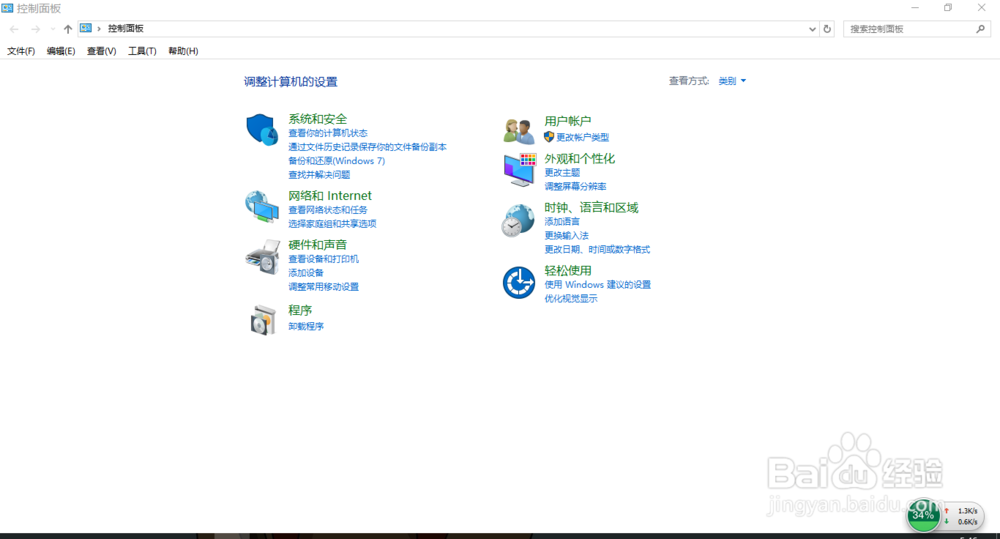Screen dimensions: 1000x539
Task: Click the up one level arrow
Action: click(x=68, y=29)
